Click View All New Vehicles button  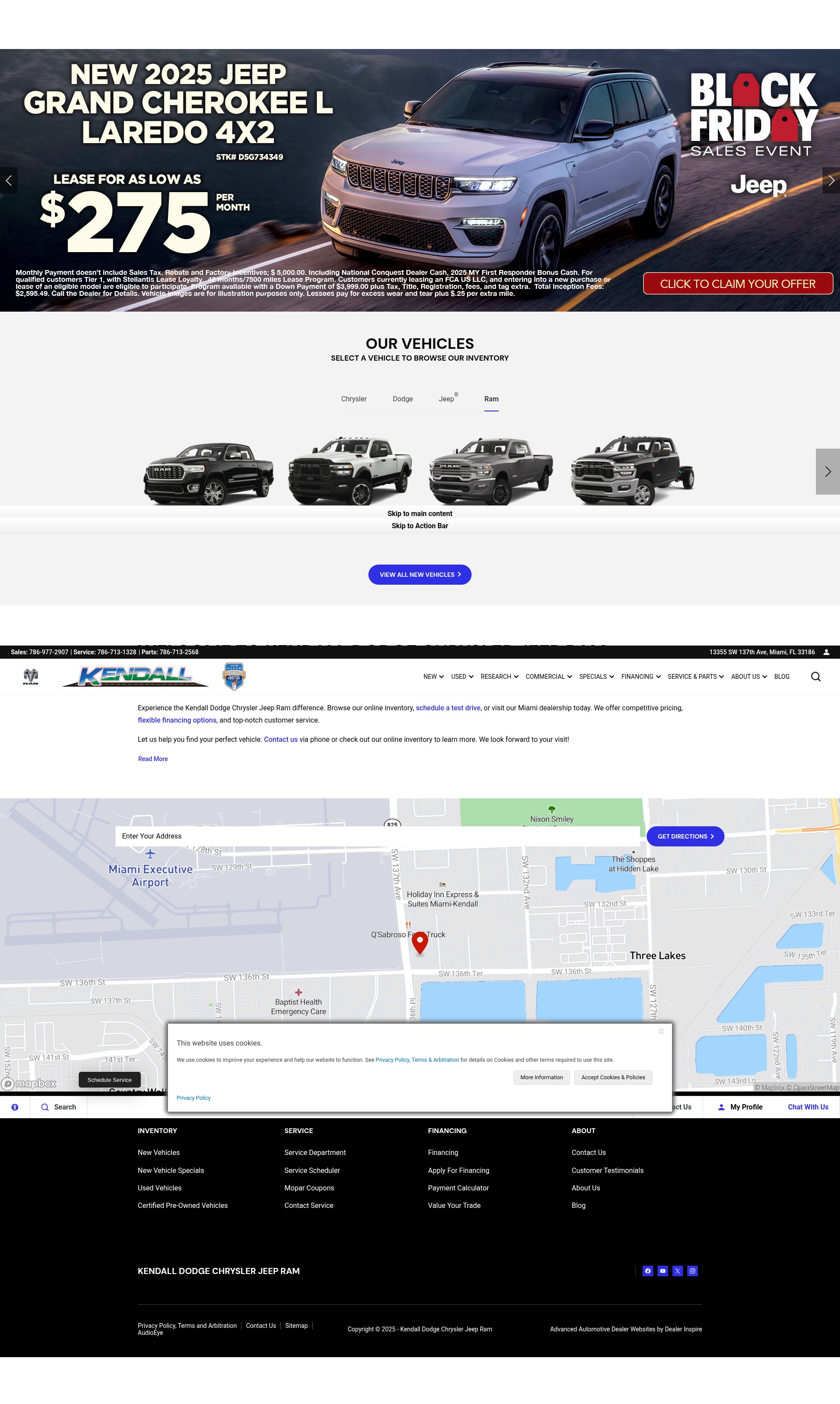[420, 575]
